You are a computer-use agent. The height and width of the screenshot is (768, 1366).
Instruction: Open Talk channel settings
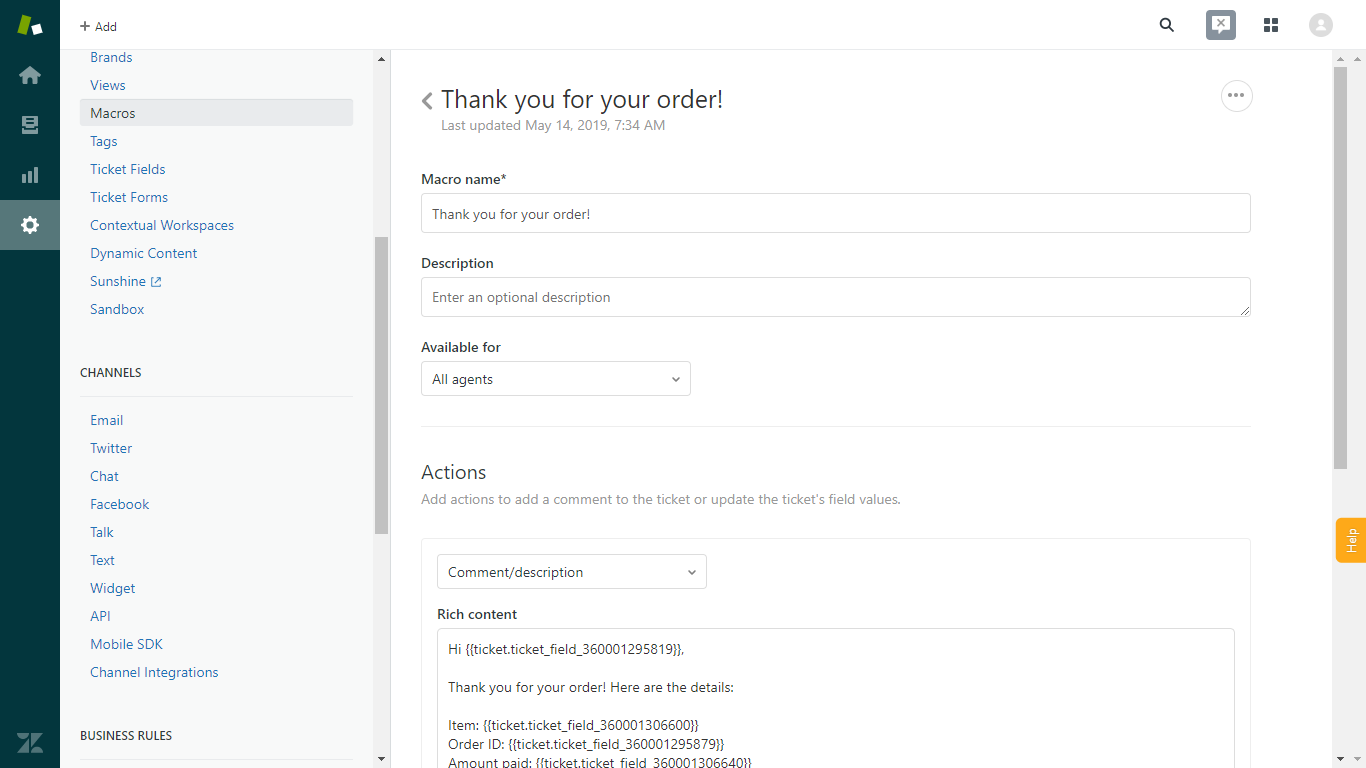pyautogui.click(x=102, y=532)
